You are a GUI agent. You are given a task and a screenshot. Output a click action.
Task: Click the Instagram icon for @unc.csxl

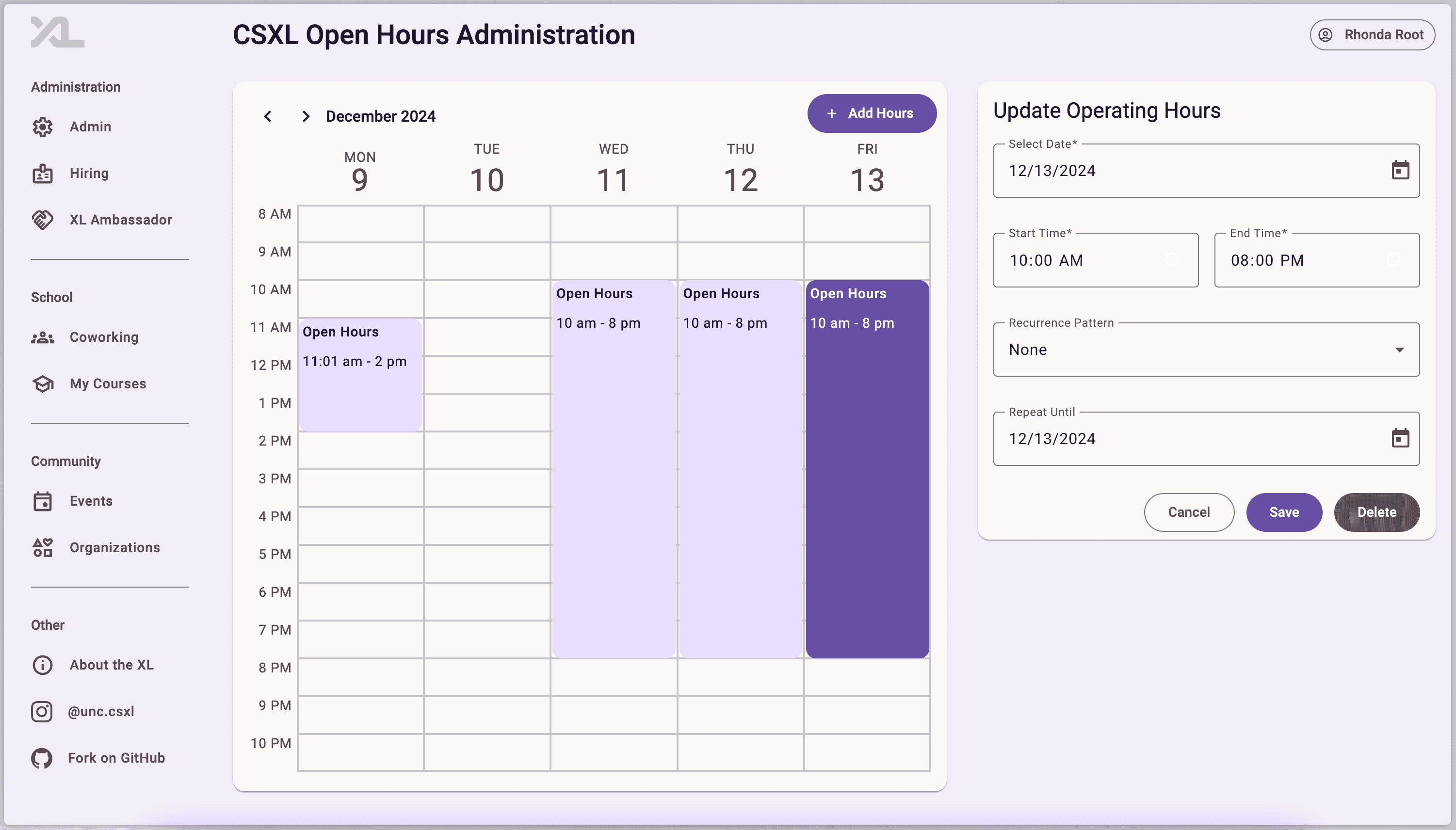coord(42,711)
